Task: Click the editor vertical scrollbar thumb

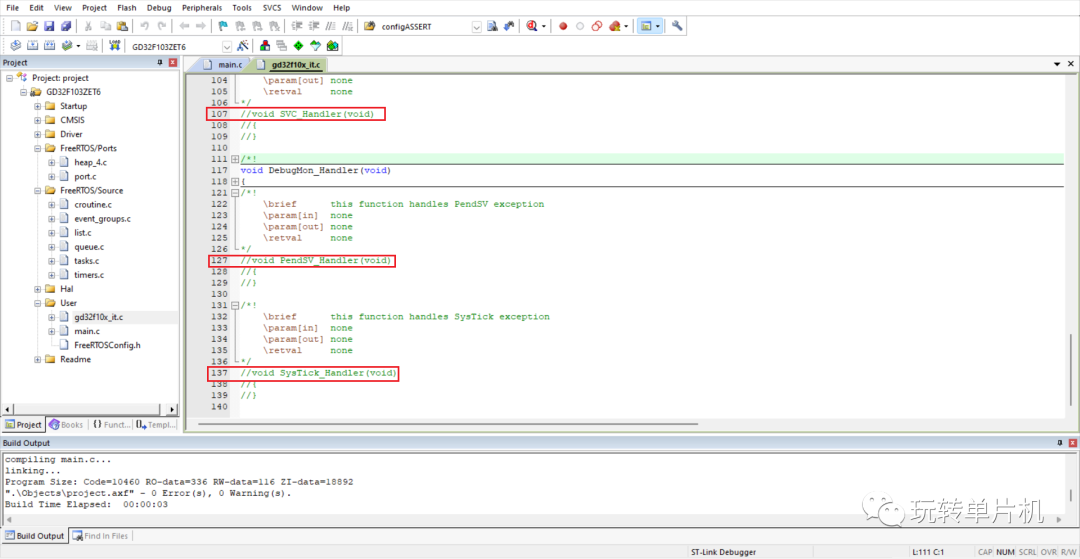Action: (1071, 370)
